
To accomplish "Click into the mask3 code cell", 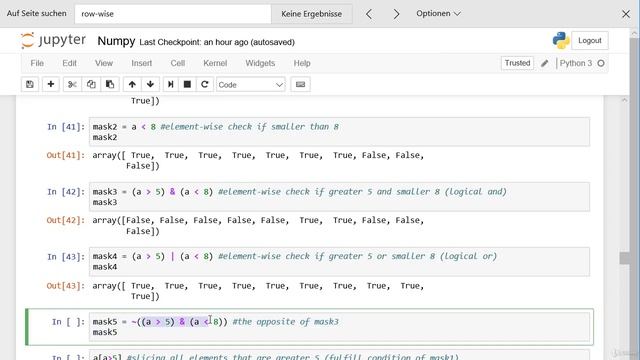I will click(x=339, y=197).
